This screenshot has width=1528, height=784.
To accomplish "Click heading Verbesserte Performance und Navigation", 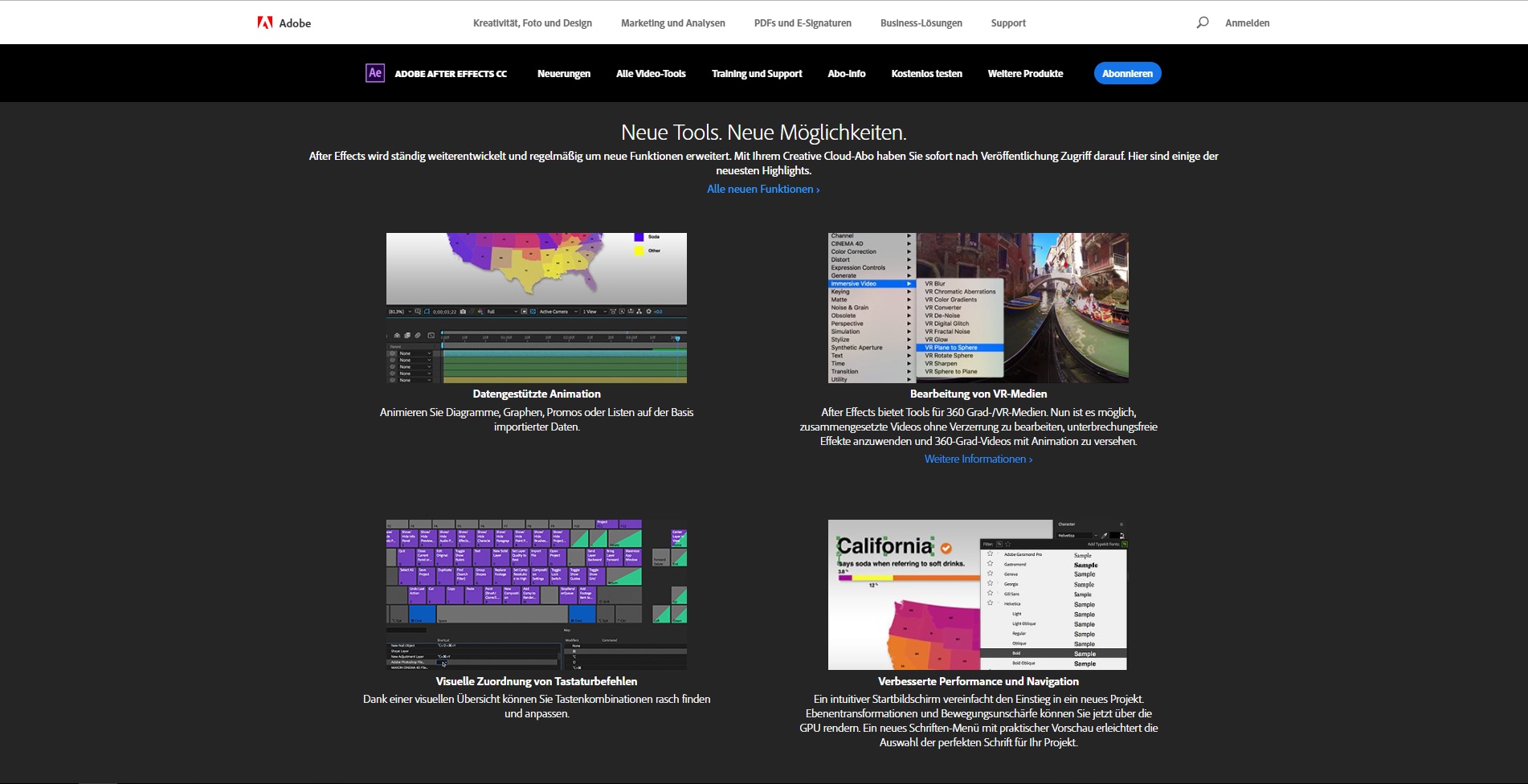I will [x=978, y=681].
